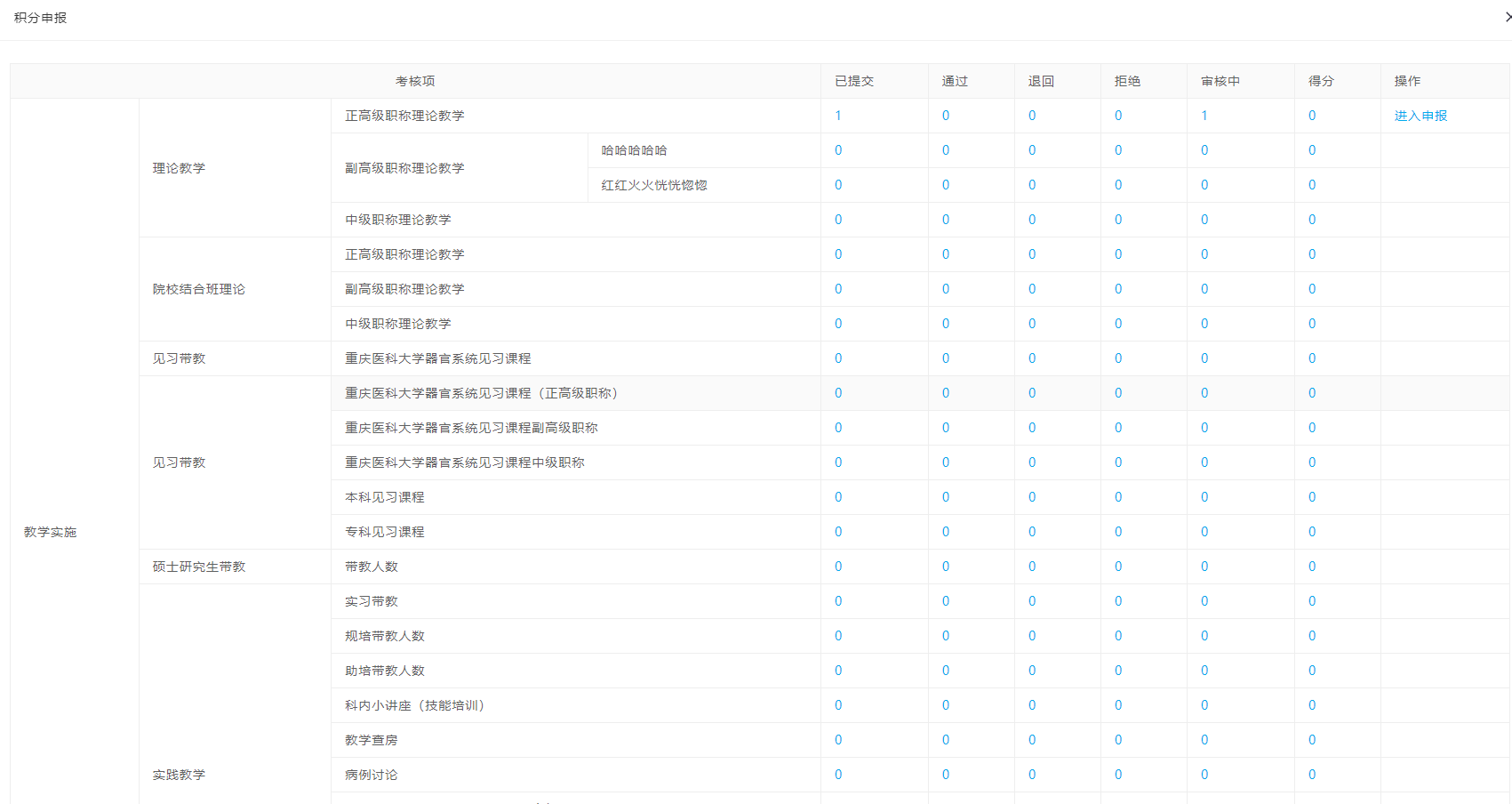
Task: Click the 进入申报 link for 正高级职称理论教学
Action: click(x=1420, y=116)
